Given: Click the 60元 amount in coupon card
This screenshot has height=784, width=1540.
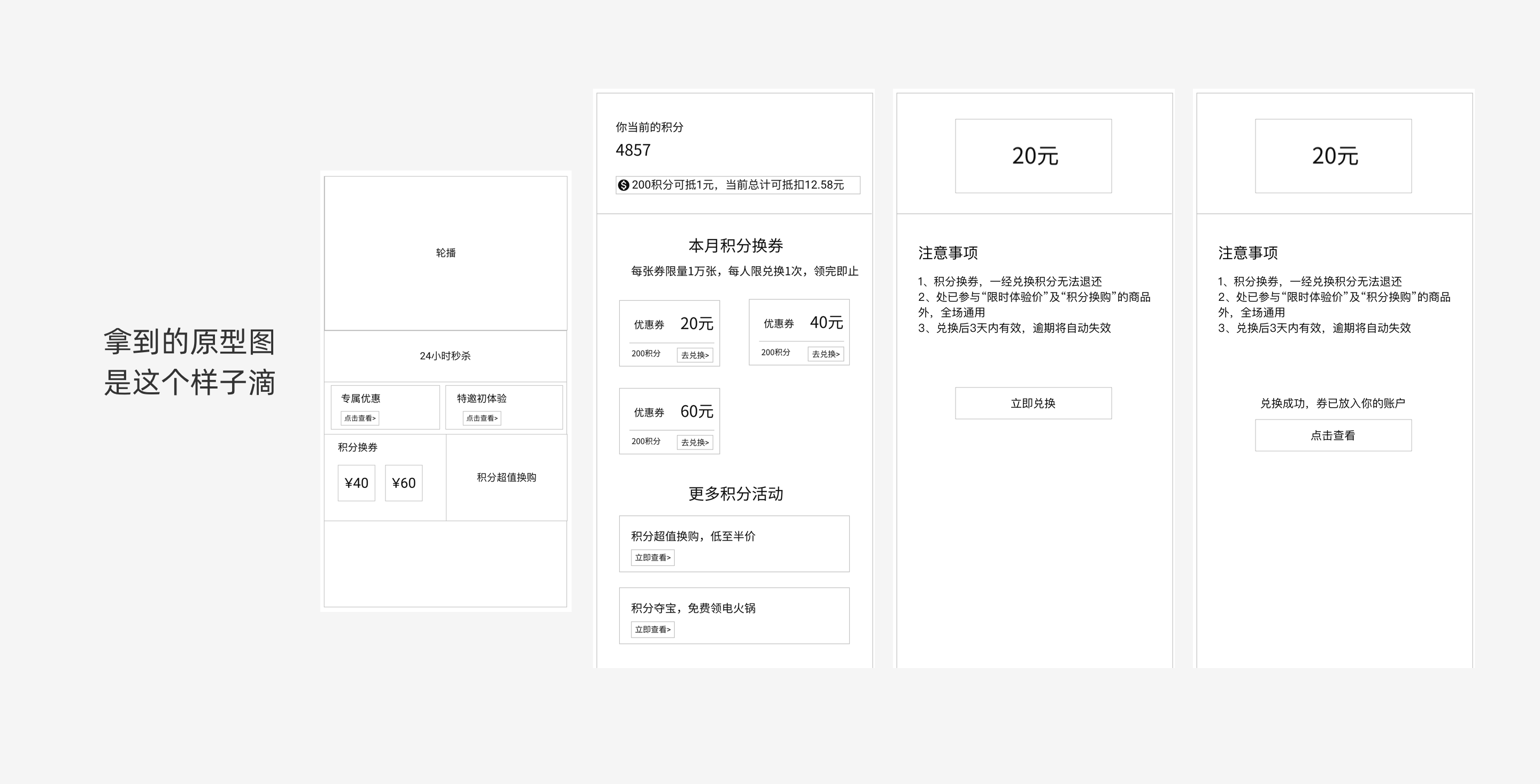Looking at the screenshot, I should click(x=696, y=411).
